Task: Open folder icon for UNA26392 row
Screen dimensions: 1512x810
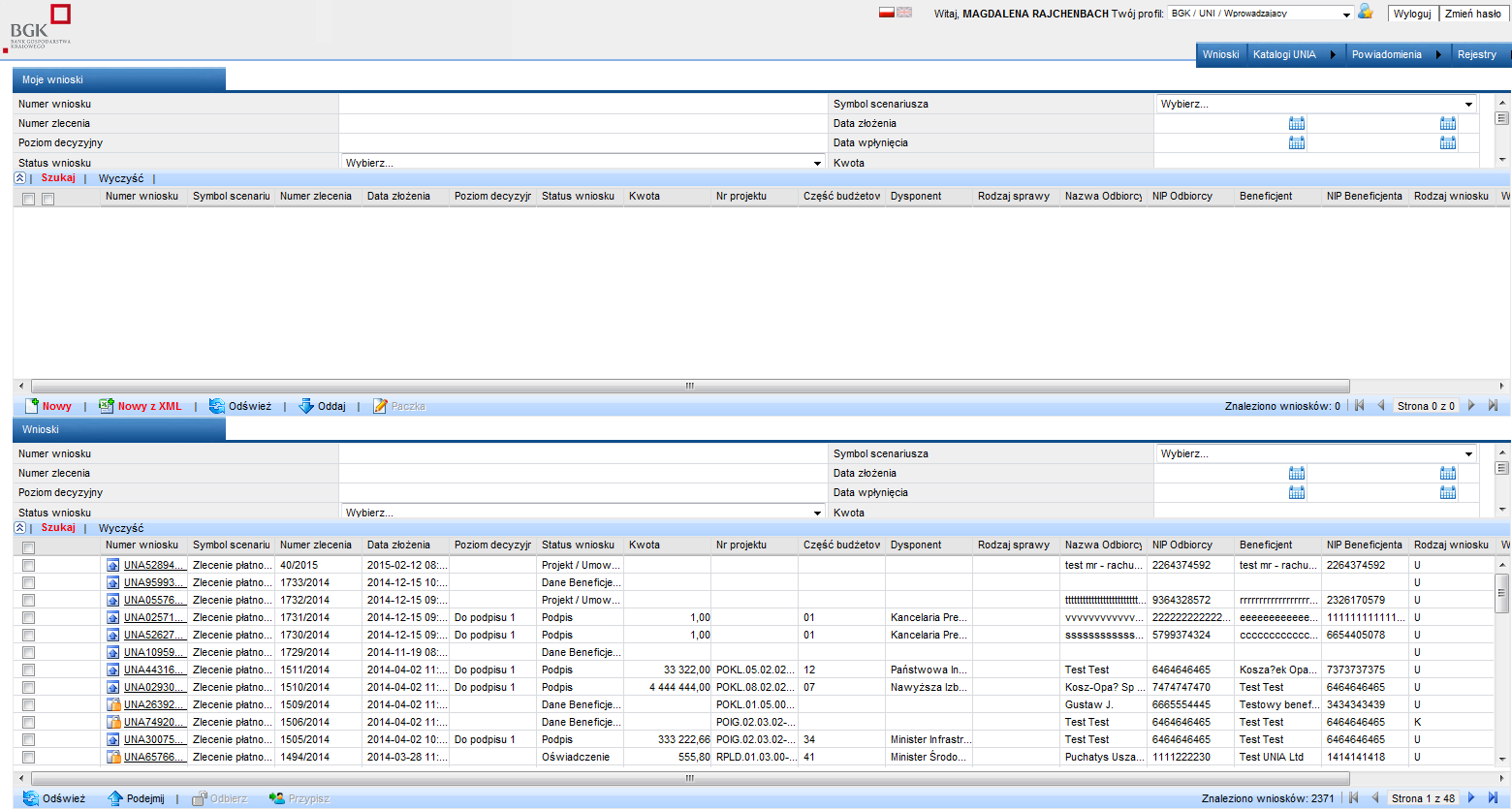Action: coord(113,704)
